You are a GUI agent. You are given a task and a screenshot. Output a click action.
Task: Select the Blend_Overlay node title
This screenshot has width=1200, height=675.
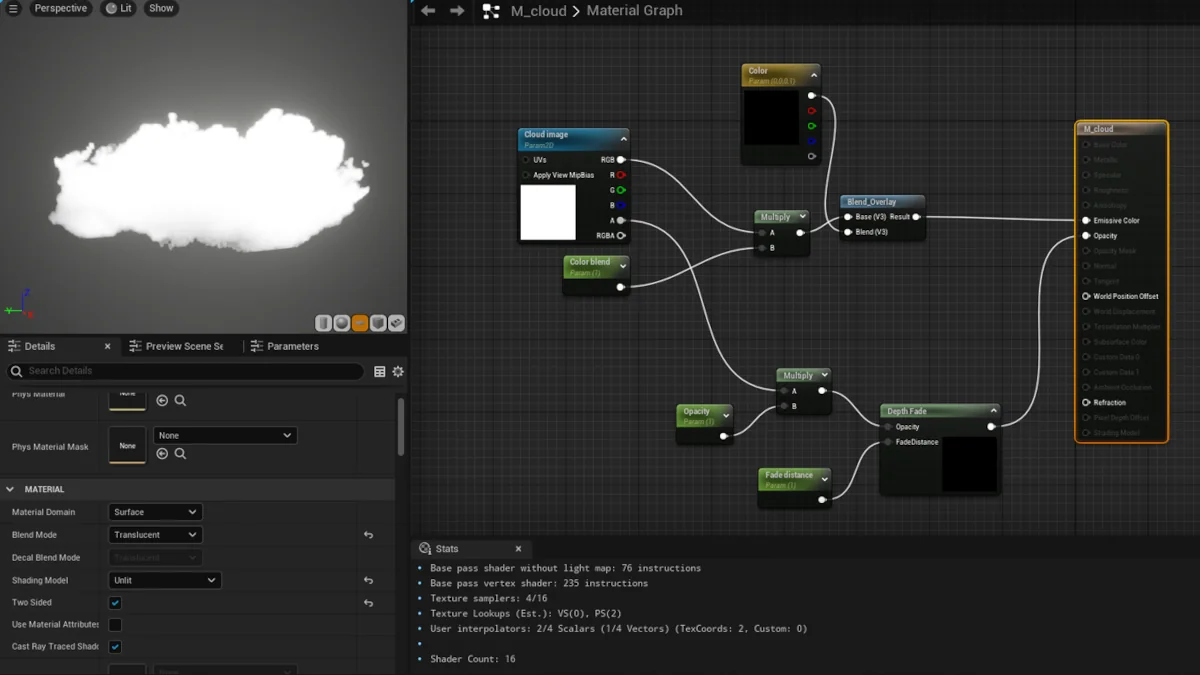871,202
